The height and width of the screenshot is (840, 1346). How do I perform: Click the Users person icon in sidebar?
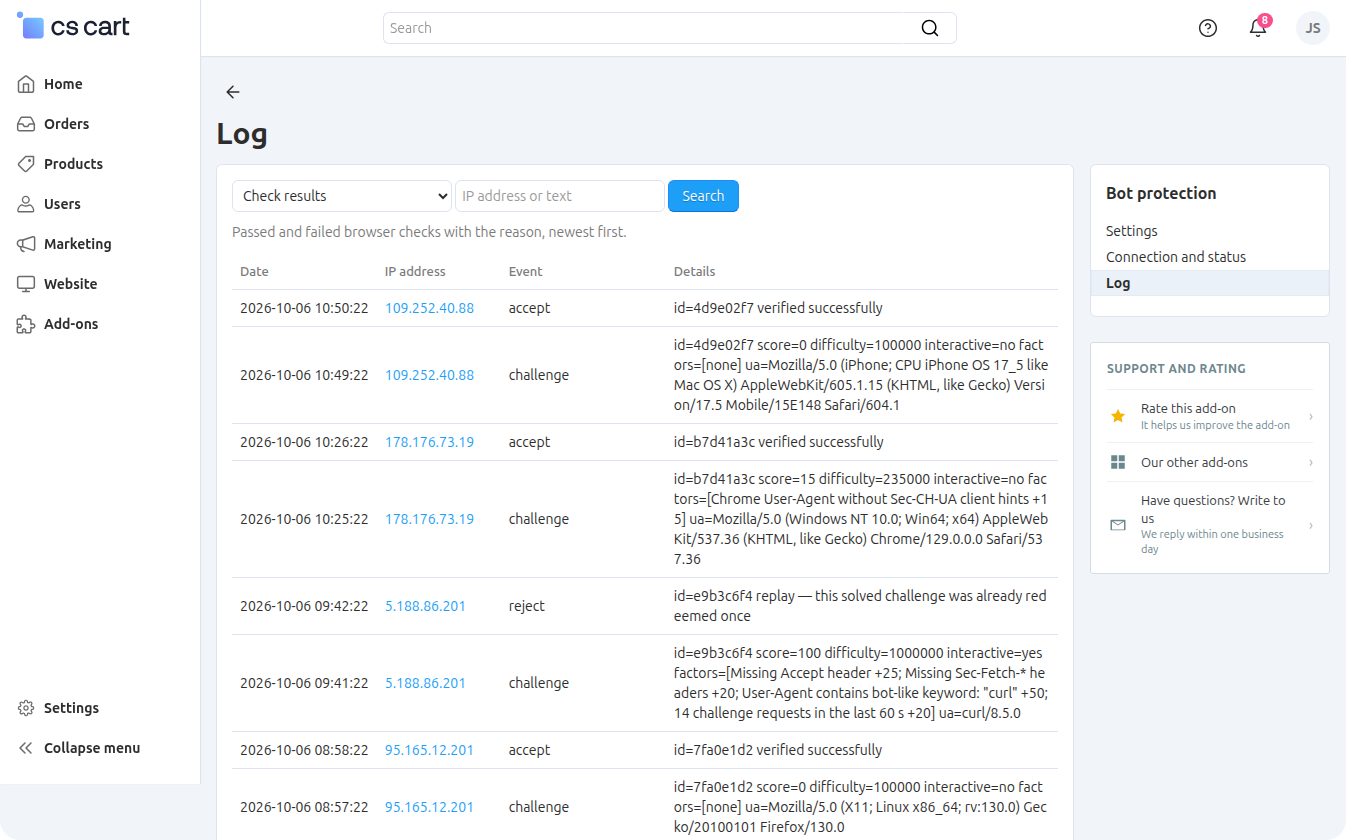[26, 204]
